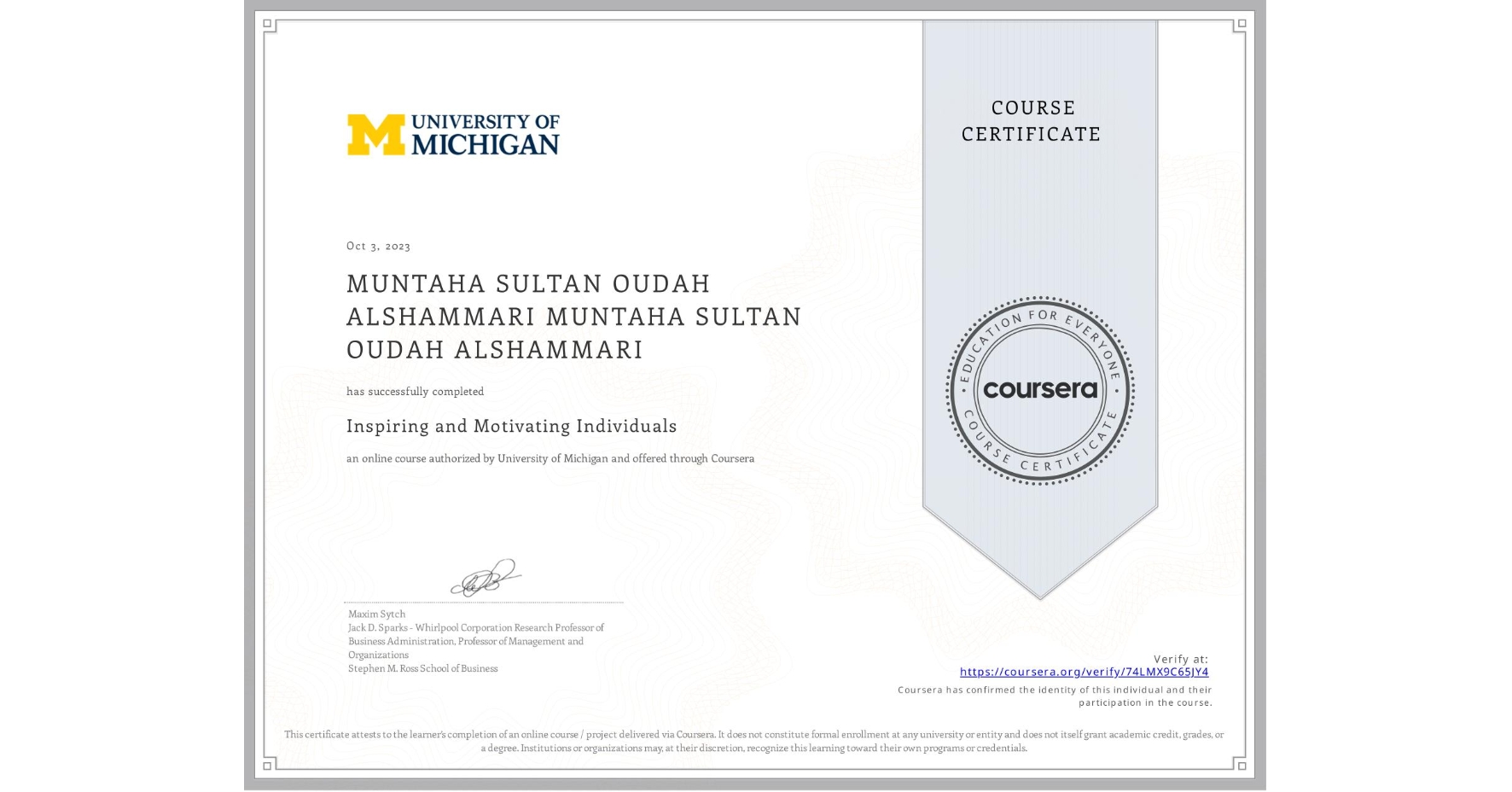Select the date text 'Oct 3, 2023'
Image resolution: width=1512 pixels, height=792 pixels.
coord(378,246)
